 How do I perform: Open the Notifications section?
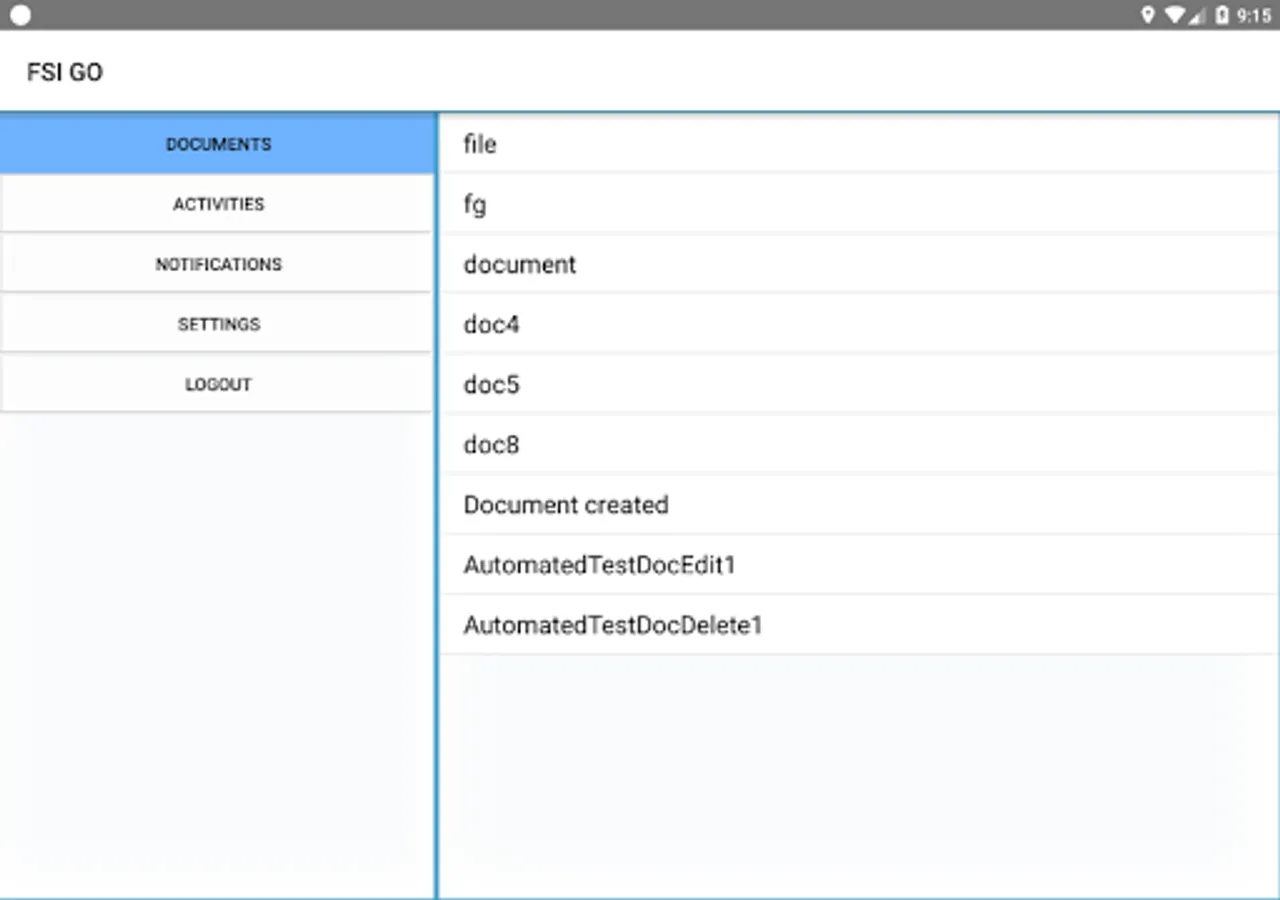[218, 264]
